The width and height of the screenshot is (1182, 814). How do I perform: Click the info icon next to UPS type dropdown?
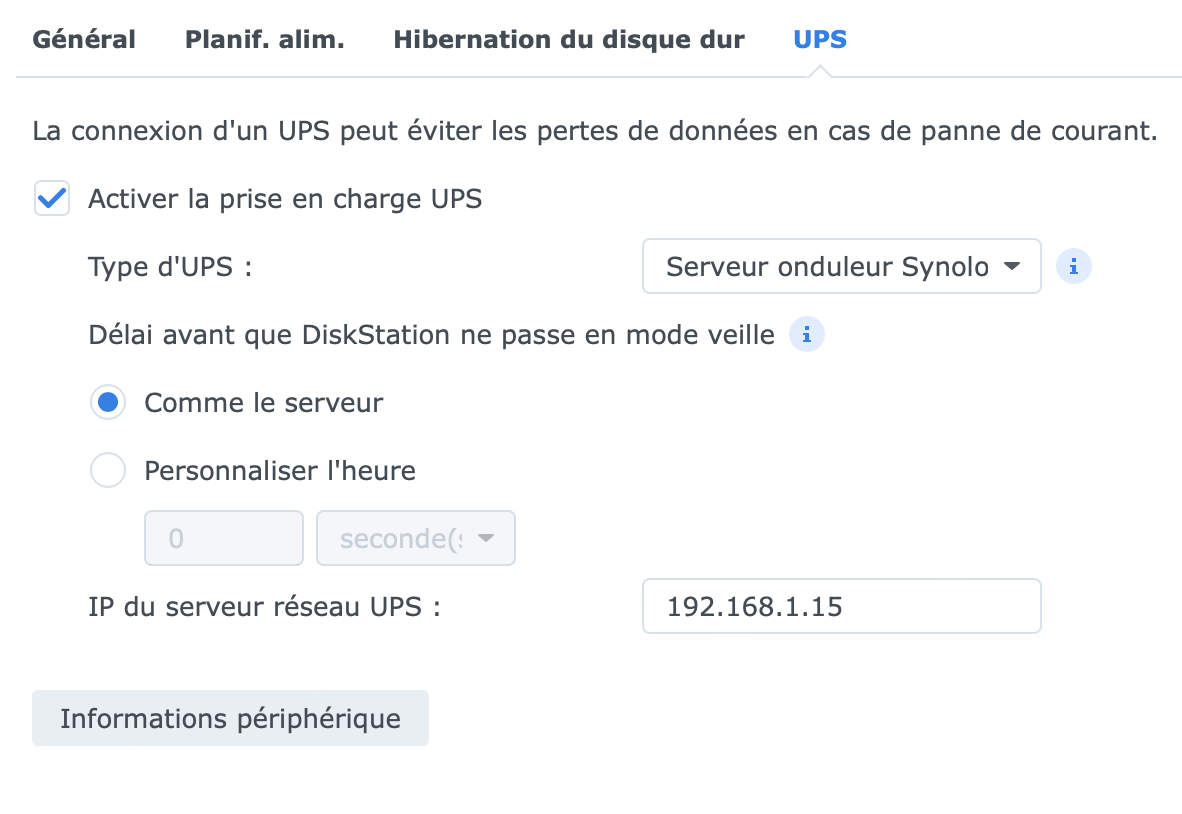[1074, 267]
